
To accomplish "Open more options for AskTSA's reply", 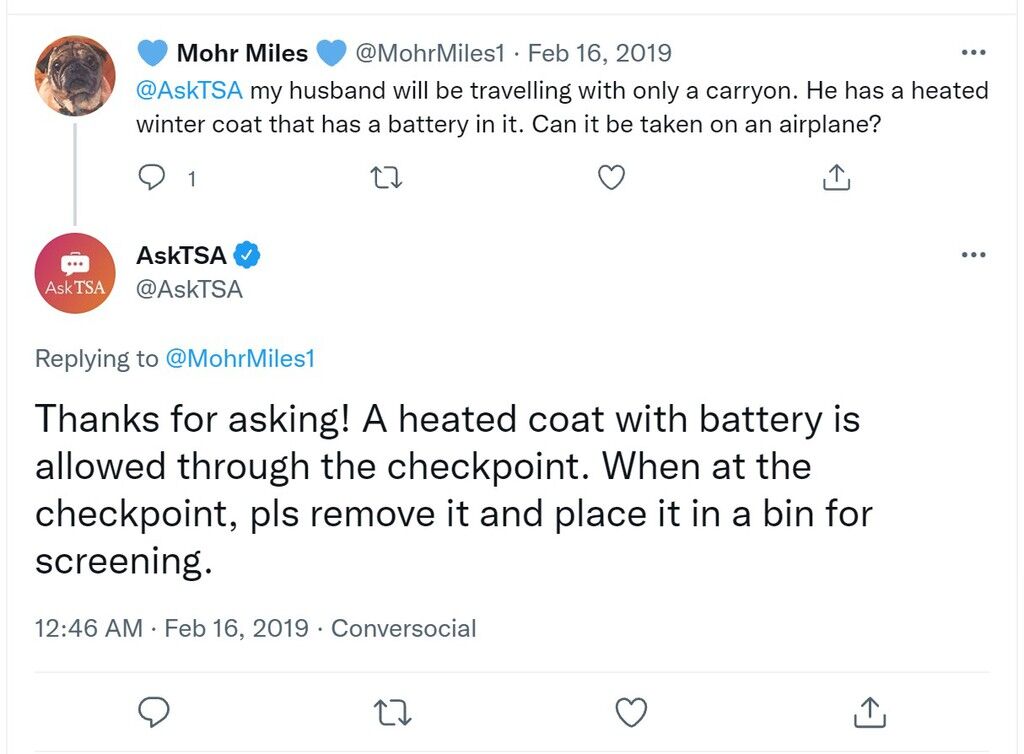I will (x=973, y=255).
